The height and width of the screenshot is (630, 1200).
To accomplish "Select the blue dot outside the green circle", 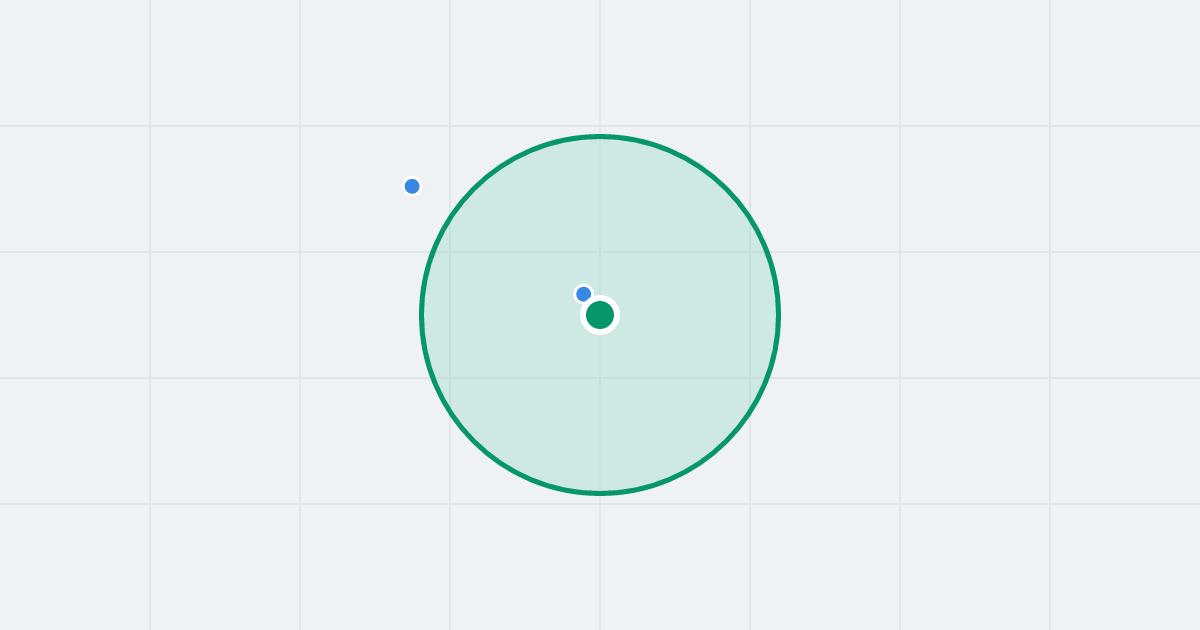I will click(x=412, y=186).
